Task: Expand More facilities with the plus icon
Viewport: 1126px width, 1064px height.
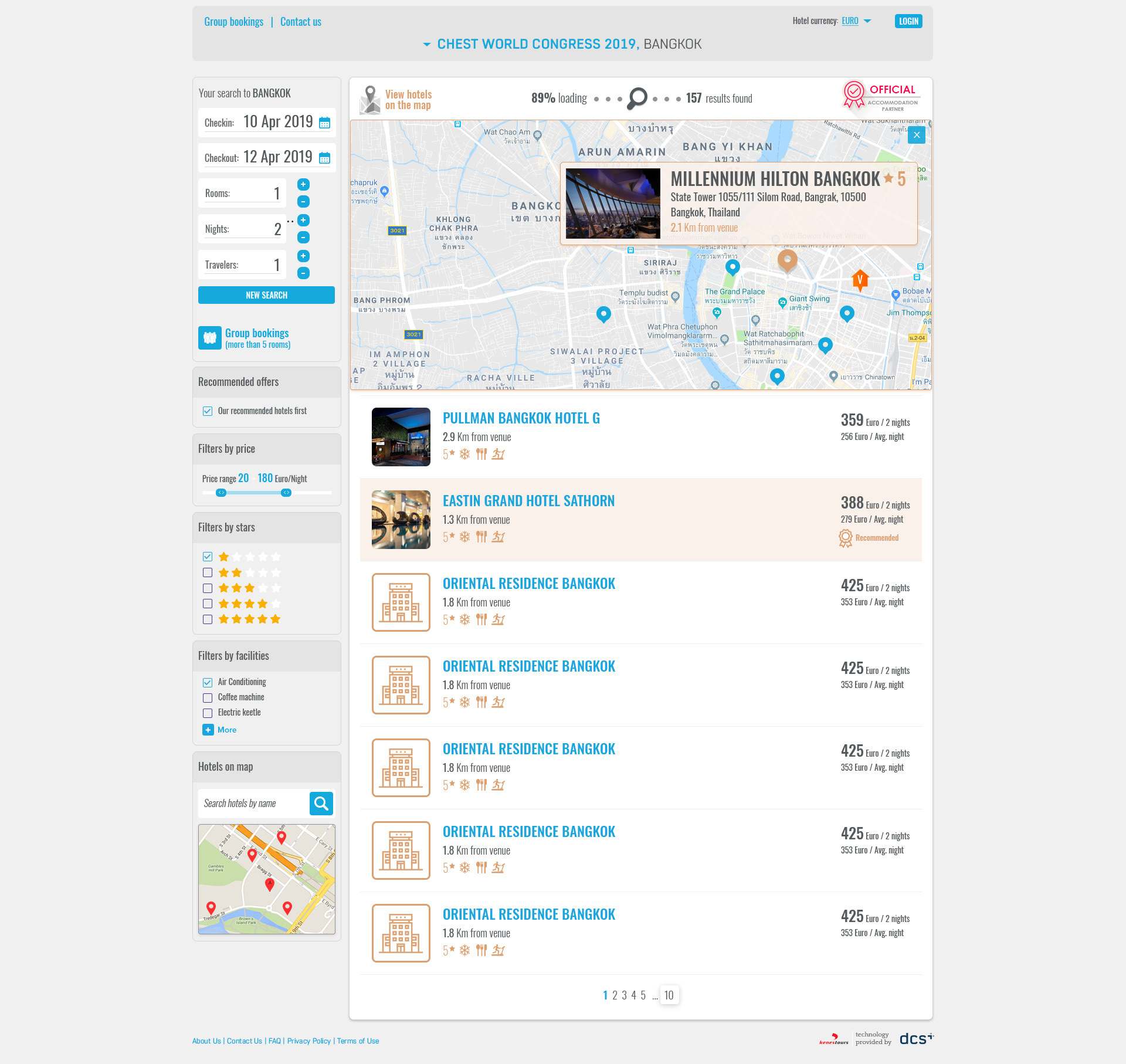Action: pyautogui.click(x=208, y=730)
